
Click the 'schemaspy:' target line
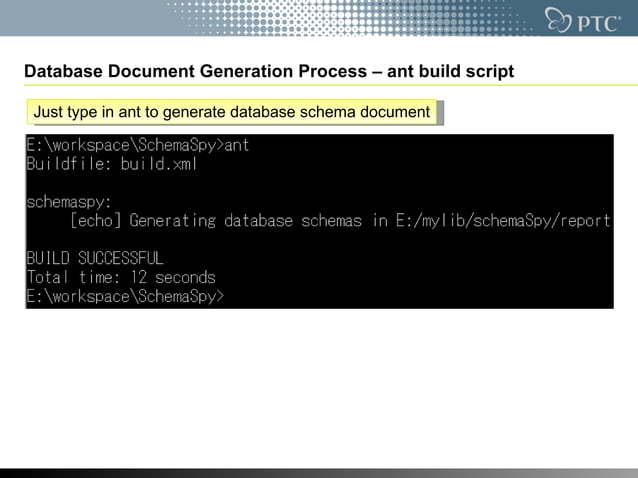(69, 202)
